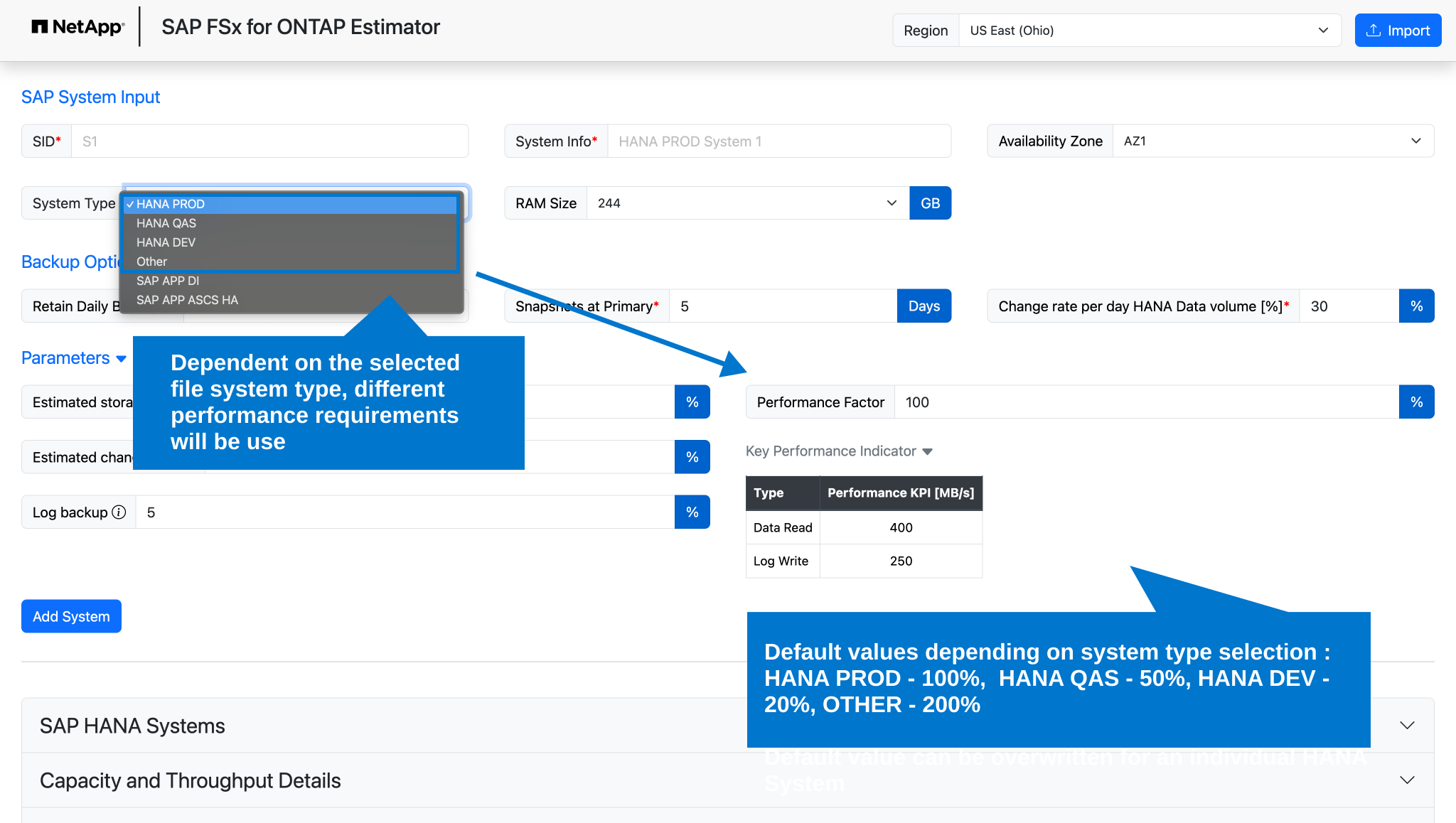
Task: Click the Import button
Action: 1398,31
